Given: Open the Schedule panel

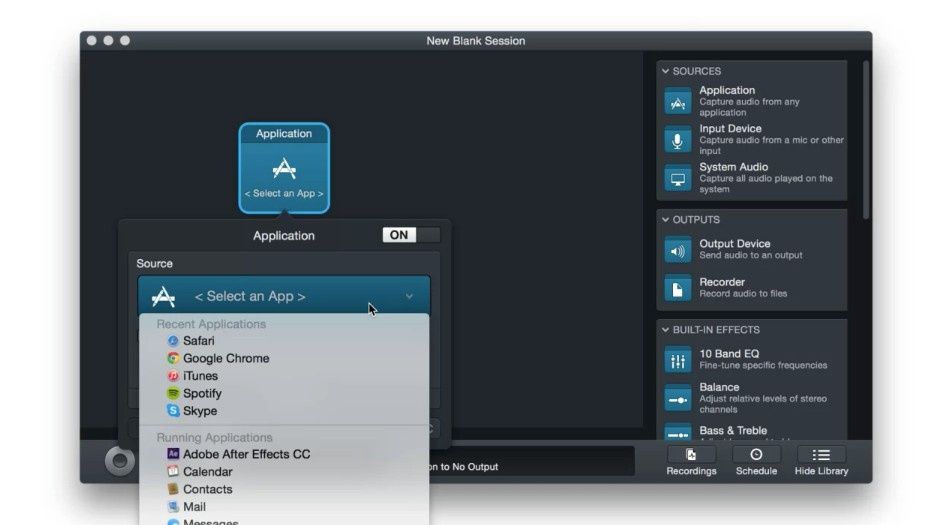Looking at the screenshot, I should tap(756, 461).
